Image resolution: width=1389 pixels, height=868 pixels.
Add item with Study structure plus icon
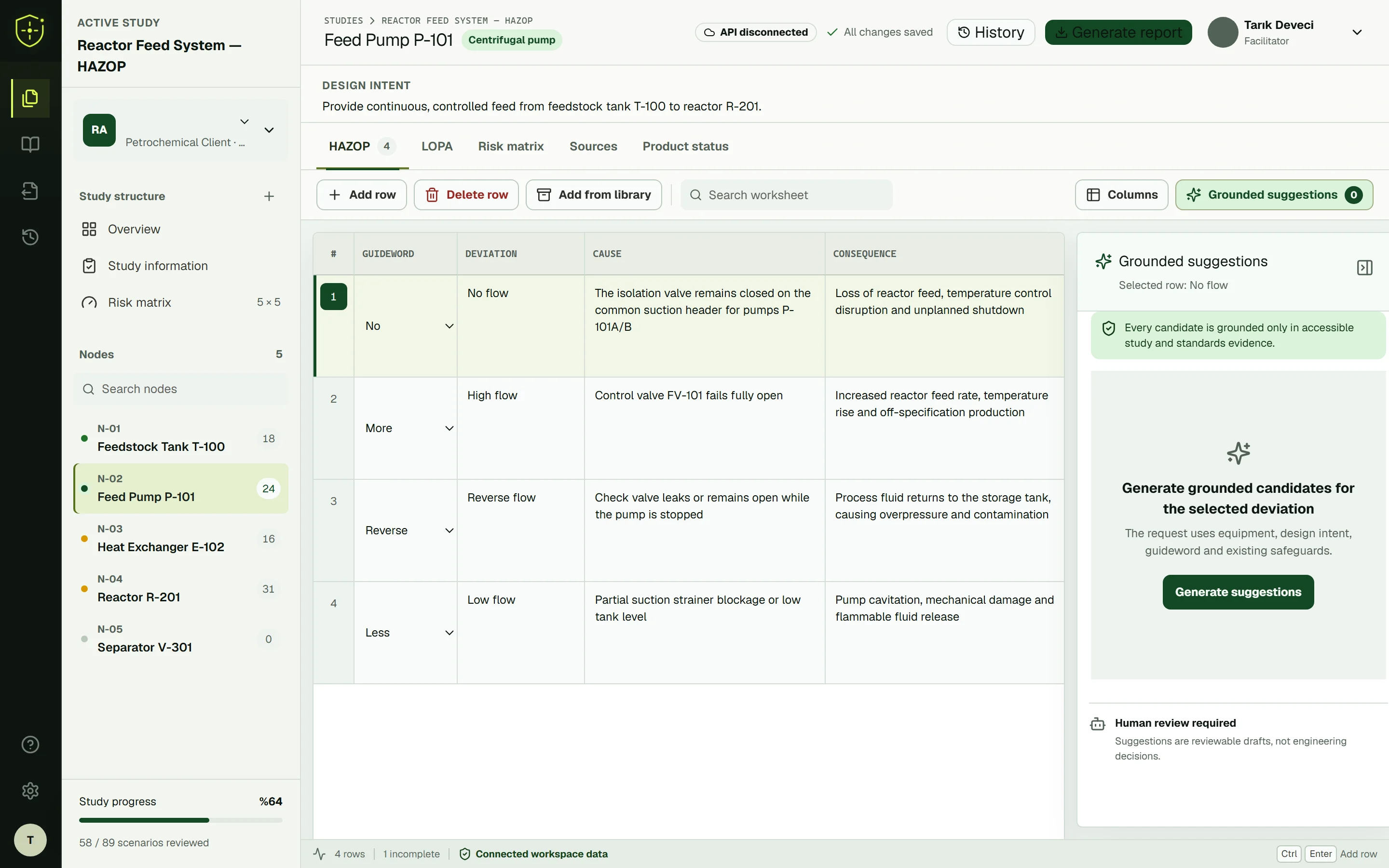click(269, 196)
